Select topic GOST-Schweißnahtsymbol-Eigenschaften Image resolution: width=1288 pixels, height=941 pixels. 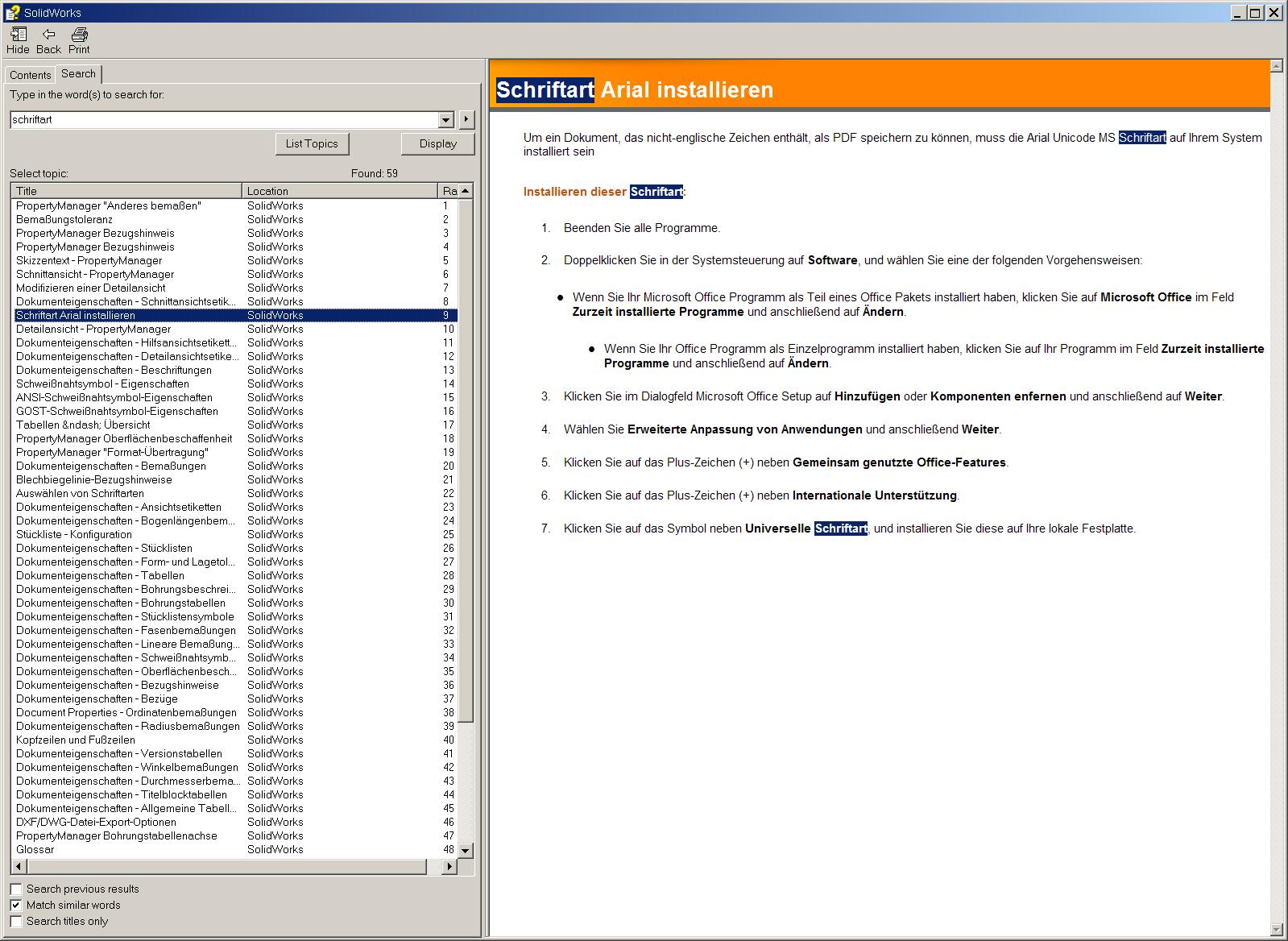pos(234,411)
